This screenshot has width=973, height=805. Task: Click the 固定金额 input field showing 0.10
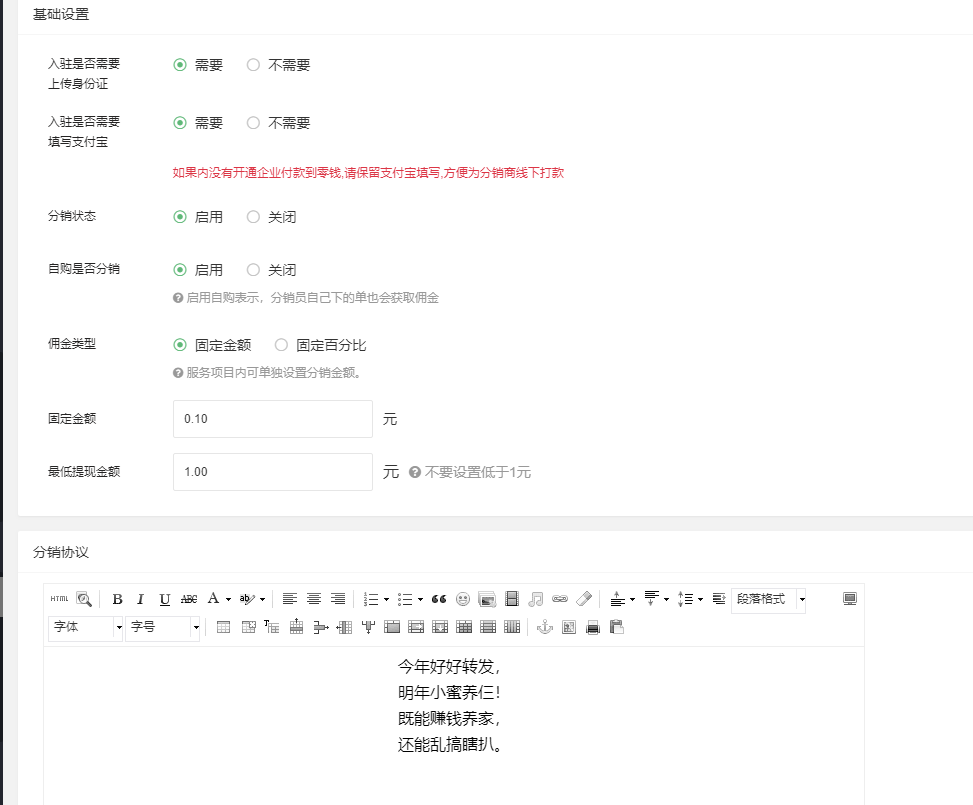point(273,419)
